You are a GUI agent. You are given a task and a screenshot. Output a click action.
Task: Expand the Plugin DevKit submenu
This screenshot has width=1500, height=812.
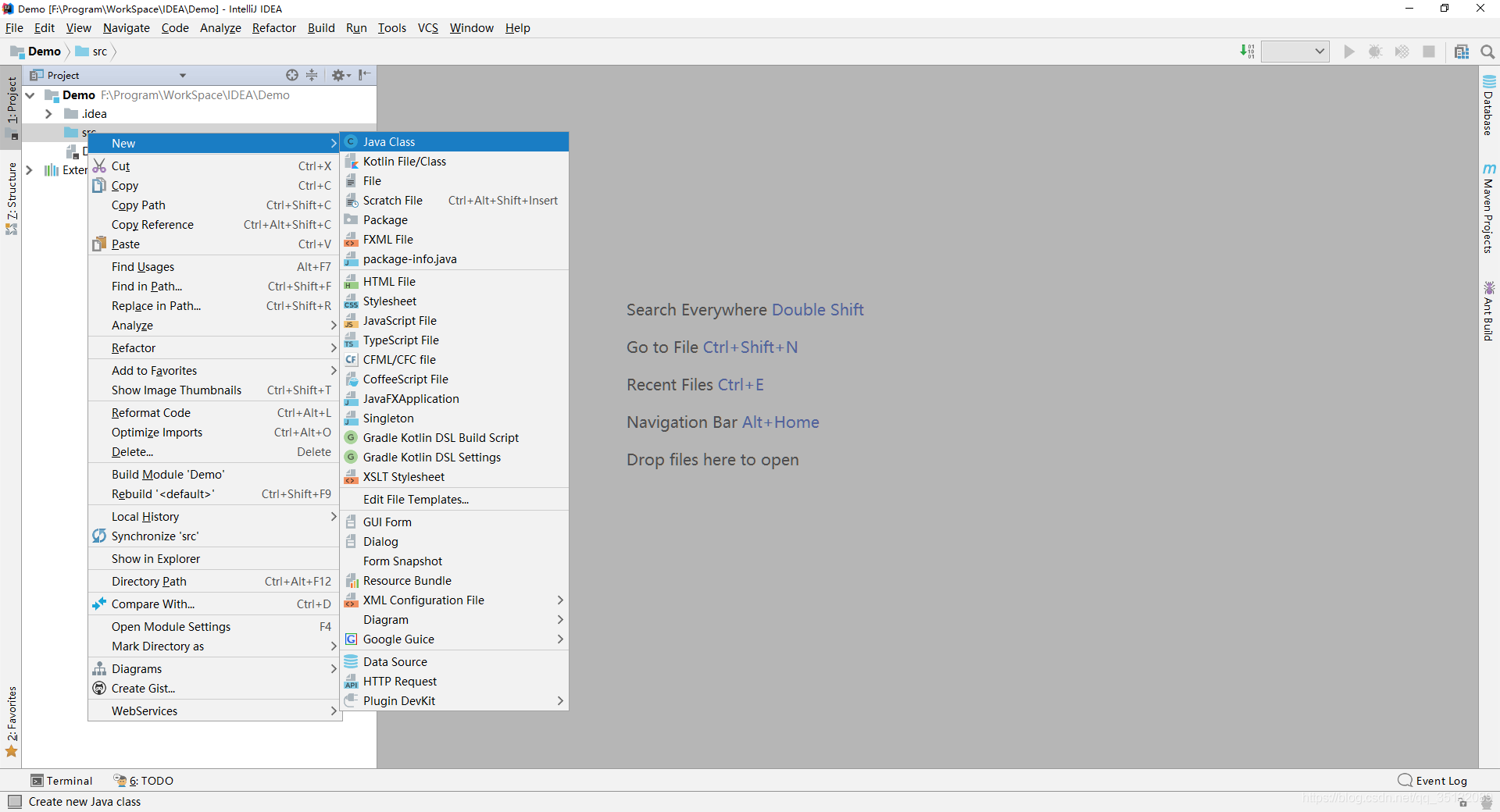[455, 701]
